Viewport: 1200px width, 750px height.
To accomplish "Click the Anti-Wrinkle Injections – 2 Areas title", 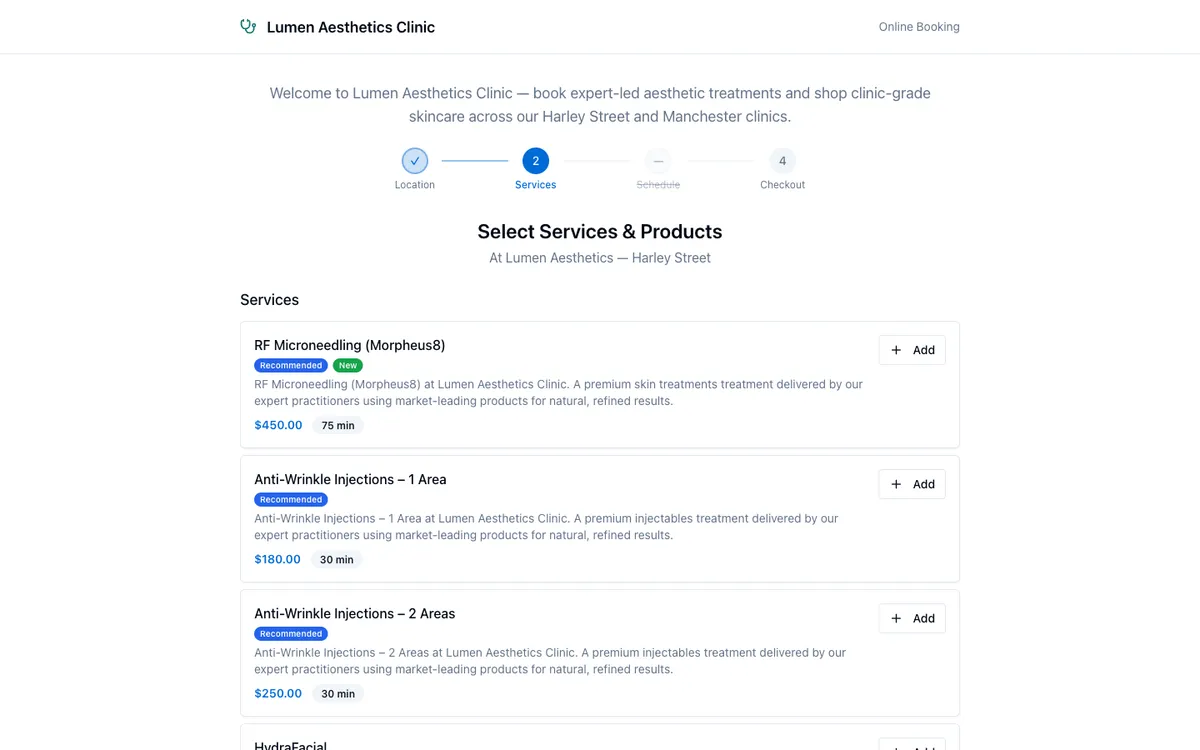I will (x=354, y=613).
